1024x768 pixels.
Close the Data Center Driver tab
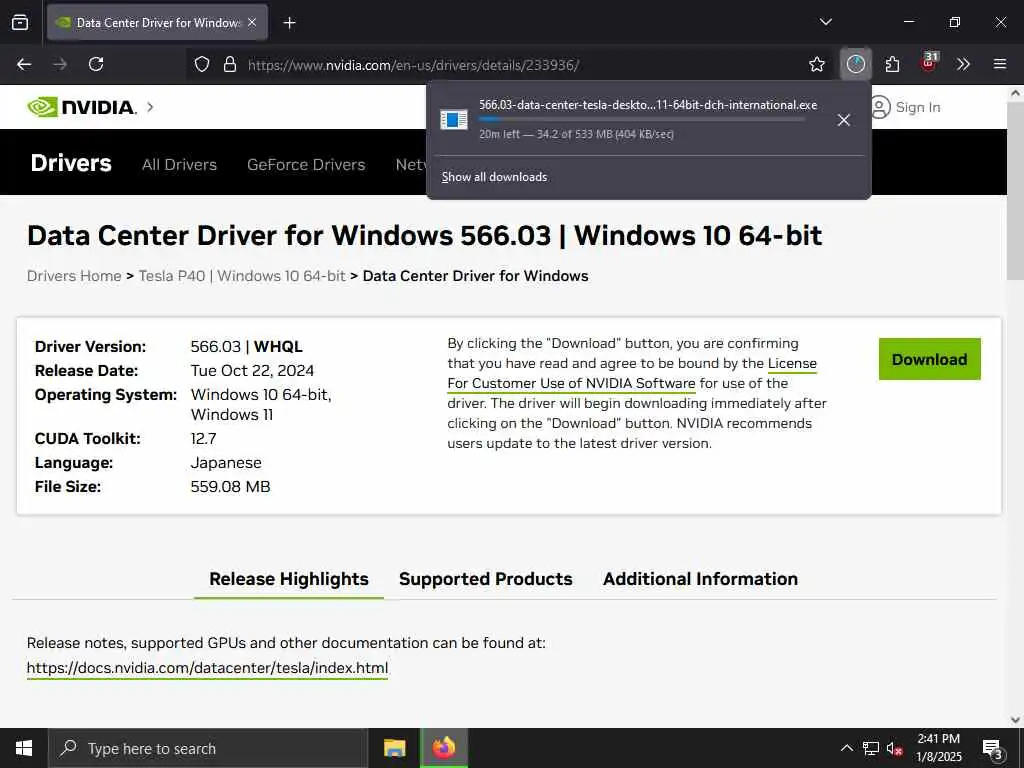252,22
